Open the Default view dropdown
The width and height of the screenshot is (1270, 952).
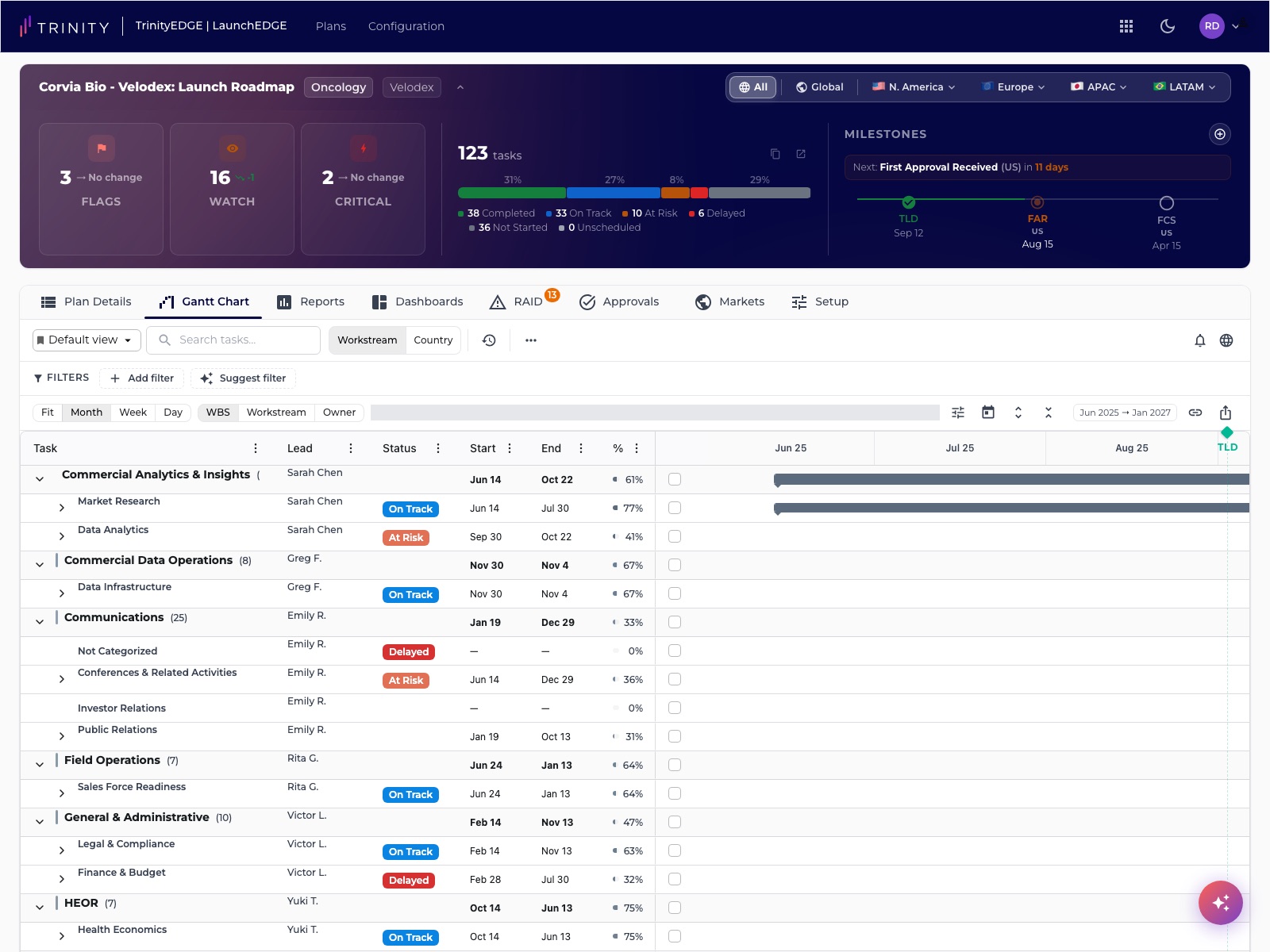[x=87, y=340]
